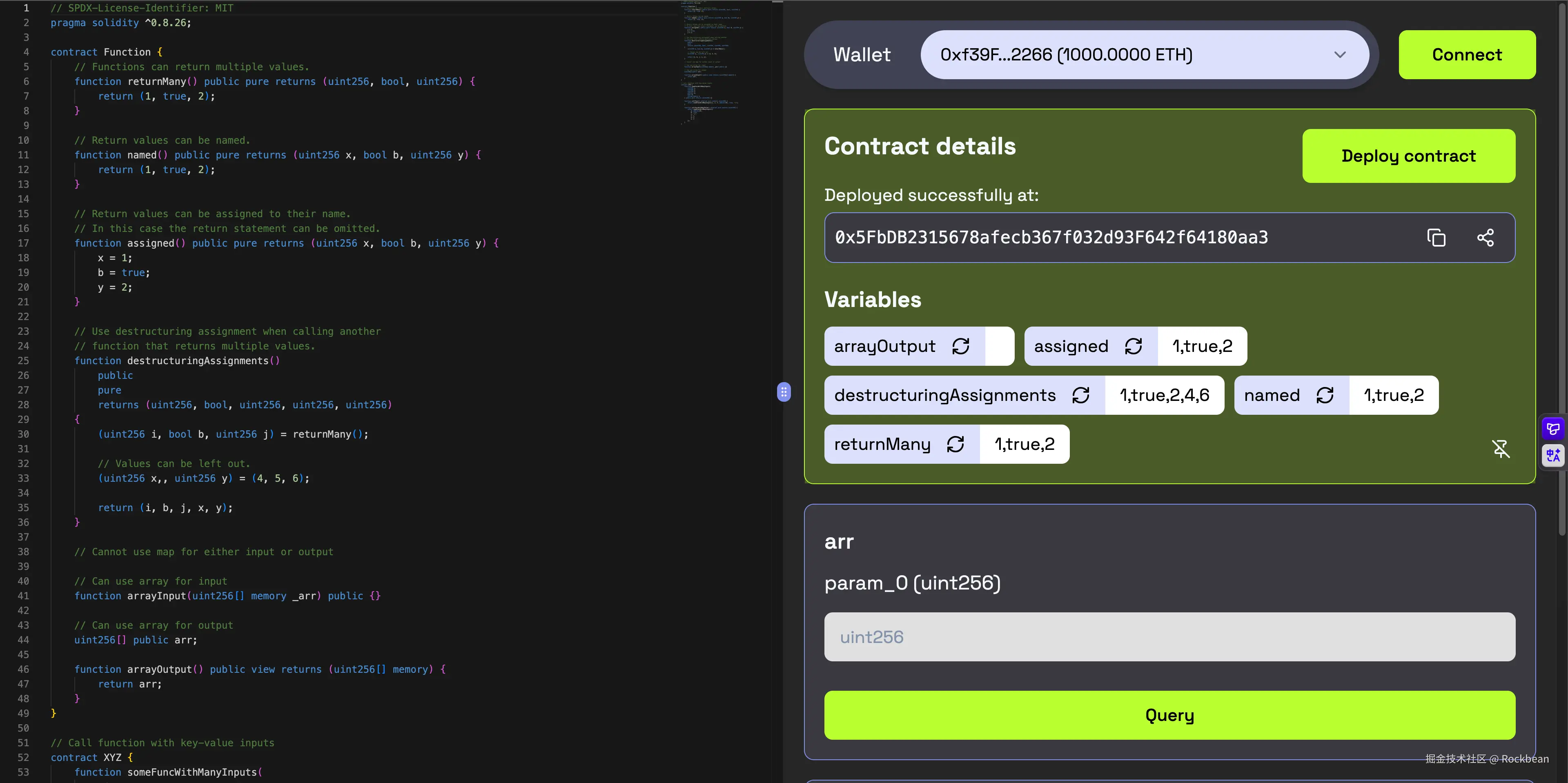
Task: Refresh the destructuringAssignments variable
Action: click(1081, 396)
